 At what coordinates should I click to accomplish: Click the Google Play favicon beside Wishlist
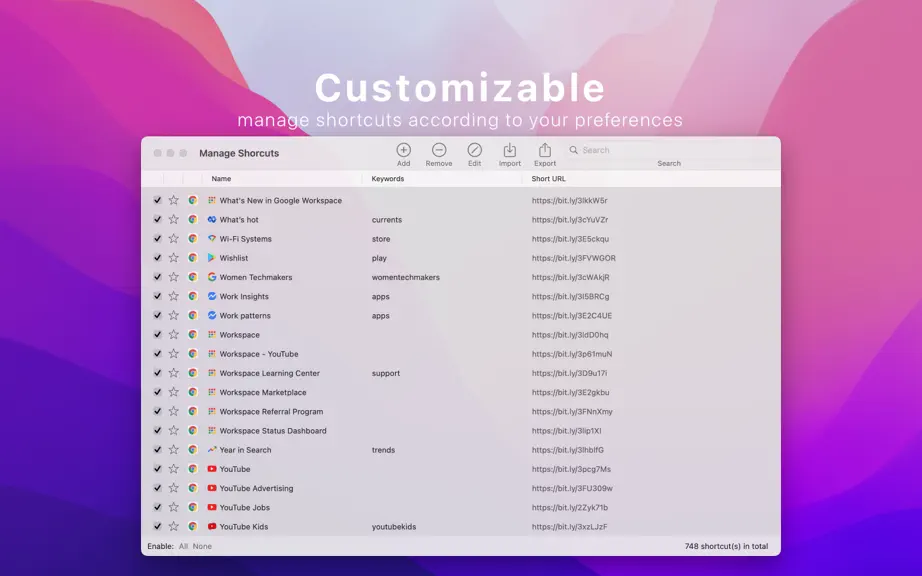[x=212, y=258]
